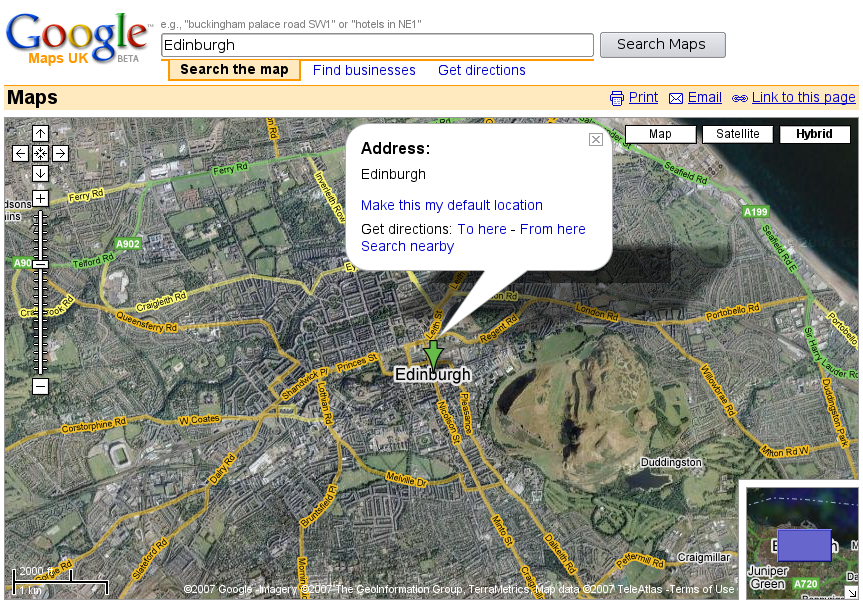
Task: Click the Dalry Rd road label
Action: pos(222,469)
